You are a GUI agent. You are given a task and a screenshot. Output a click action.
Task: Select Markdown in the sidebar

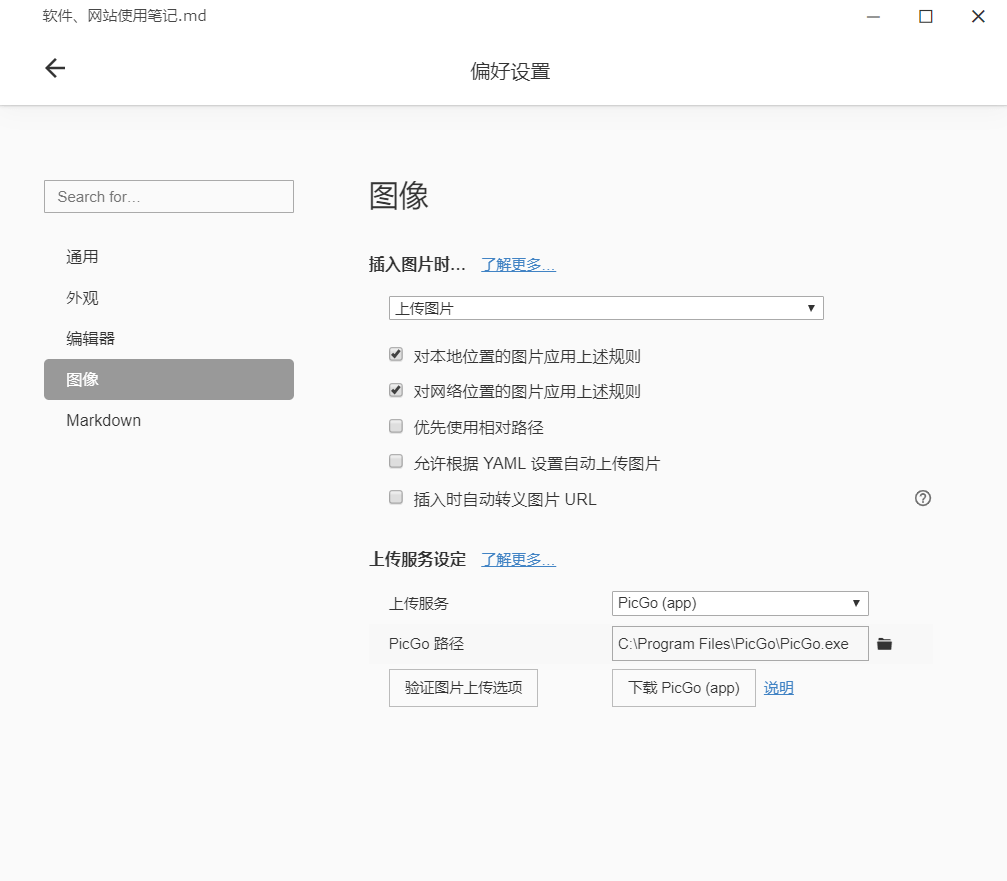[169, 420]
